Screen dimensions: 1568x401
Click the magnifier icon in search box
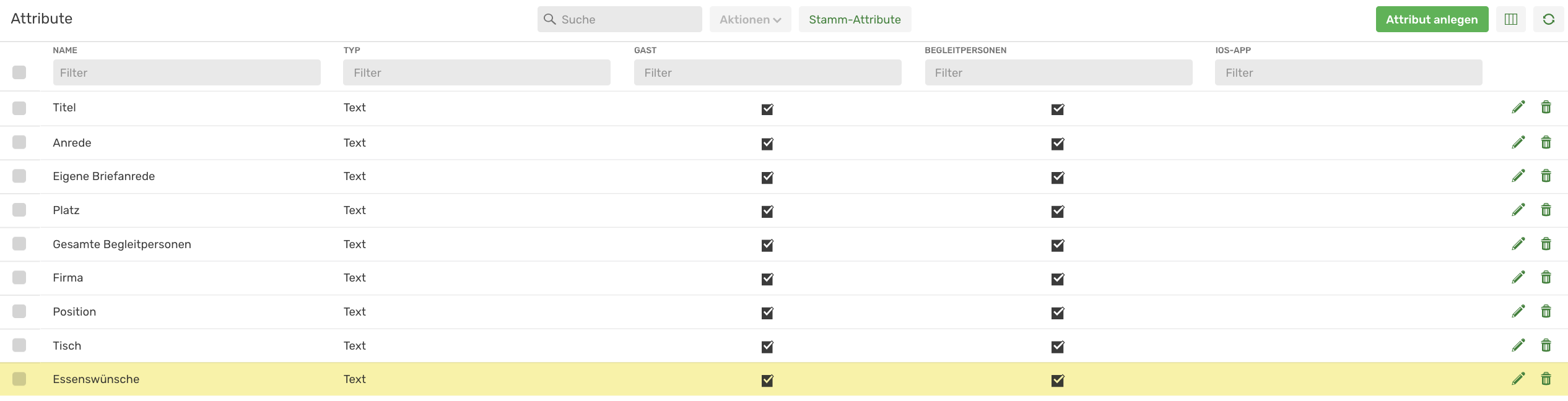pyautogui.click(x=549, y=19)
